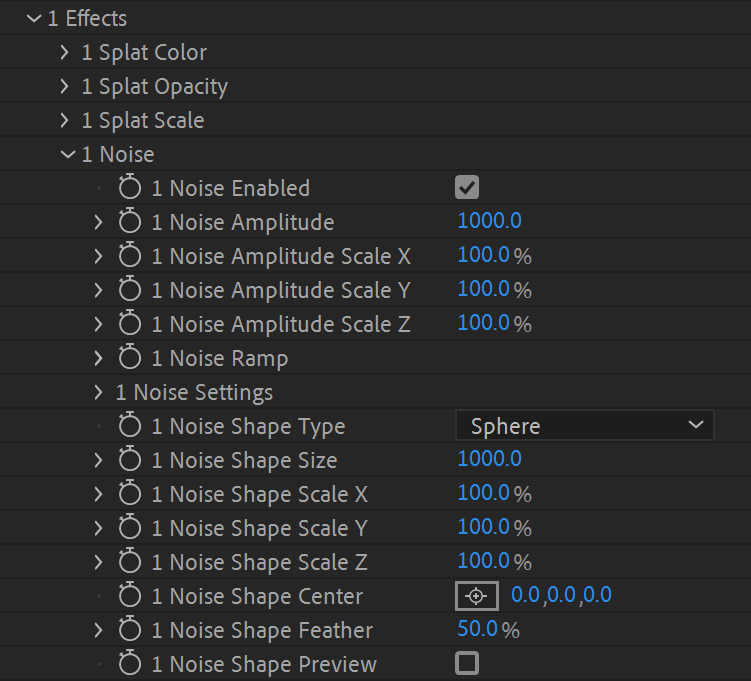Select the 1 Splat Opacity row label
Image resolution: width=751 pixels, height=681 pixels.
pos(154,86)
